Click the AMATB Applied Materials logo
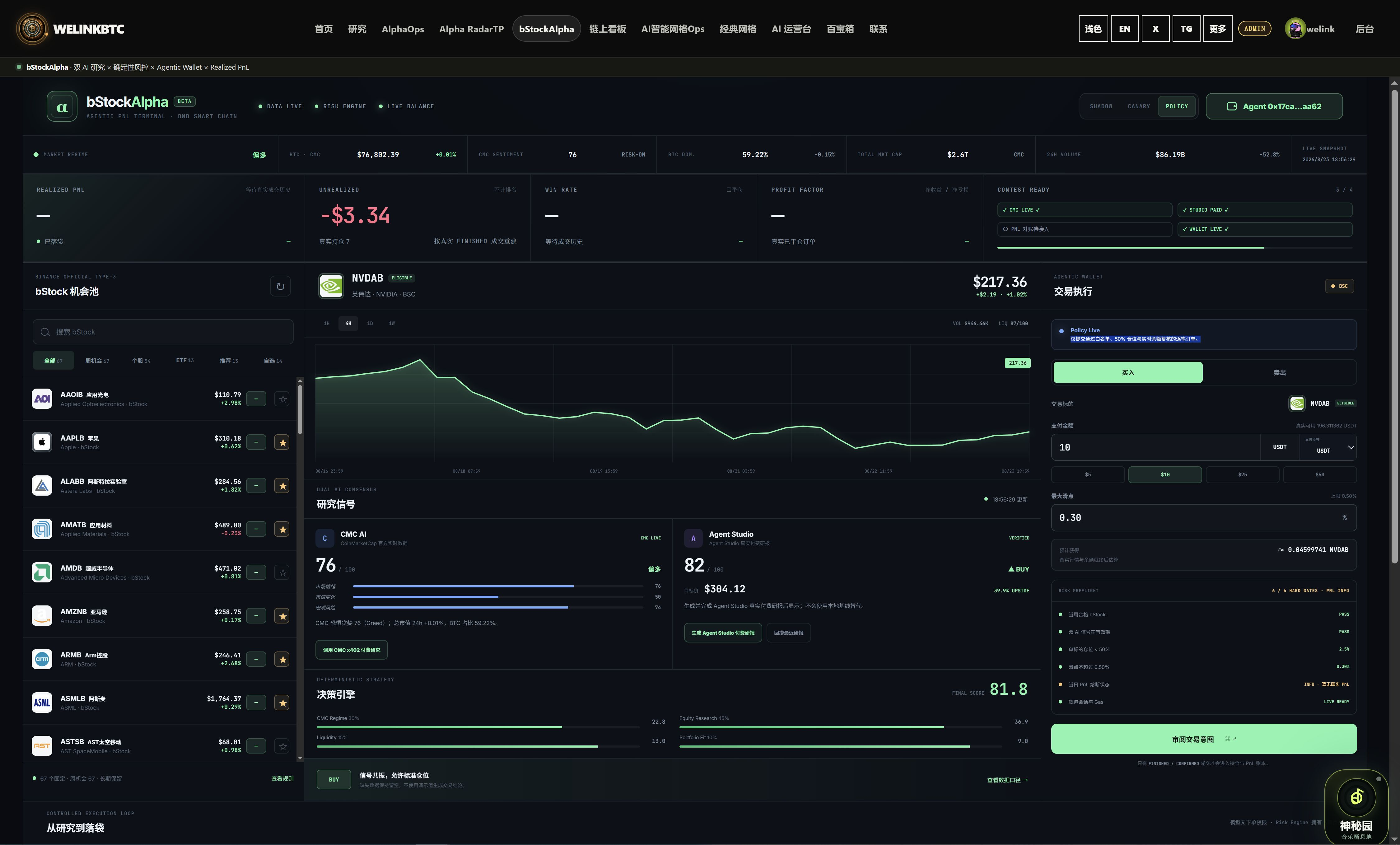The image size is (1400, 845). coord(42,529)
